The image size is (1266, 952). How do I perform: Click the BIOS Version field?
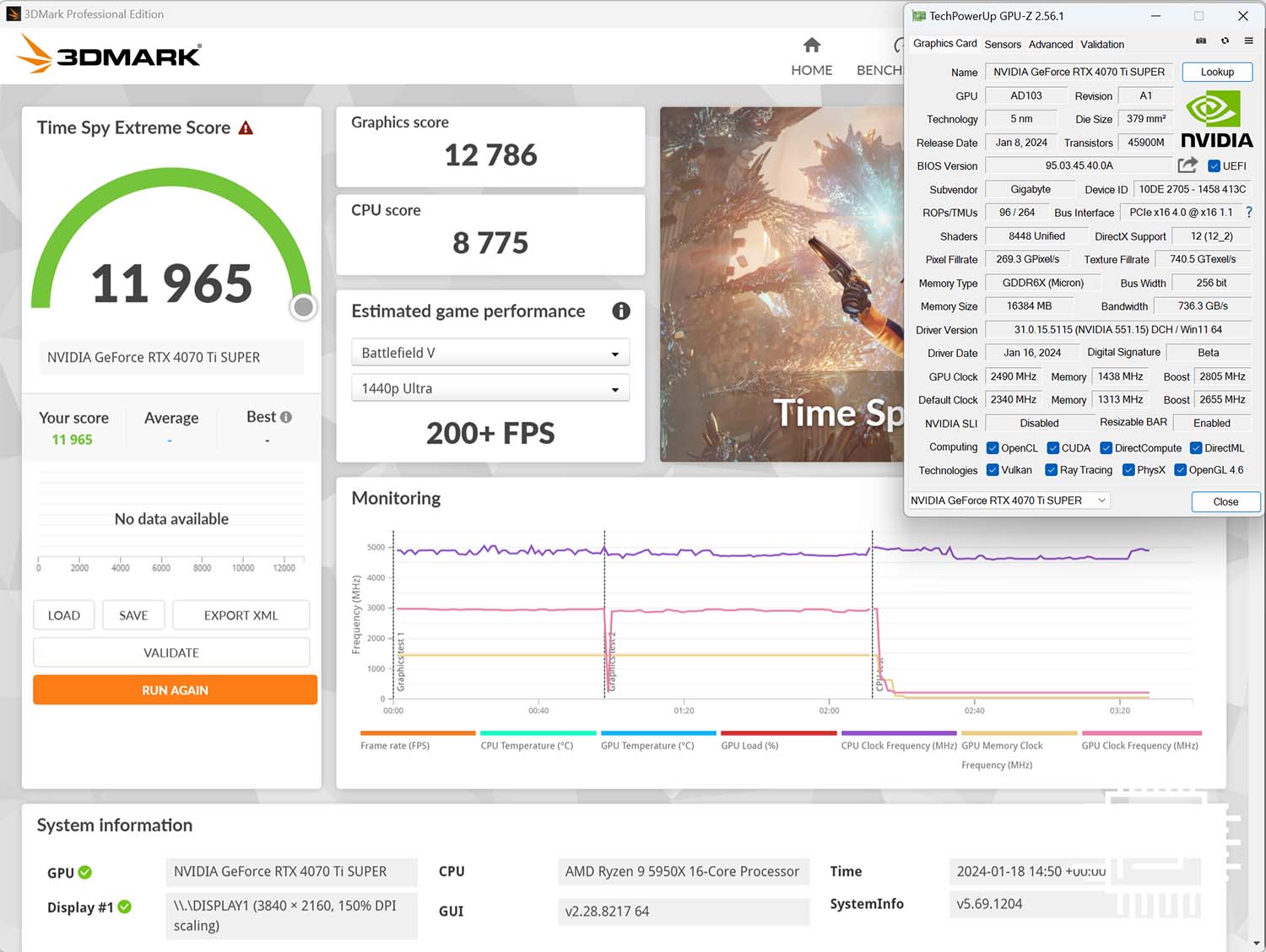[x=1079, y=165]
